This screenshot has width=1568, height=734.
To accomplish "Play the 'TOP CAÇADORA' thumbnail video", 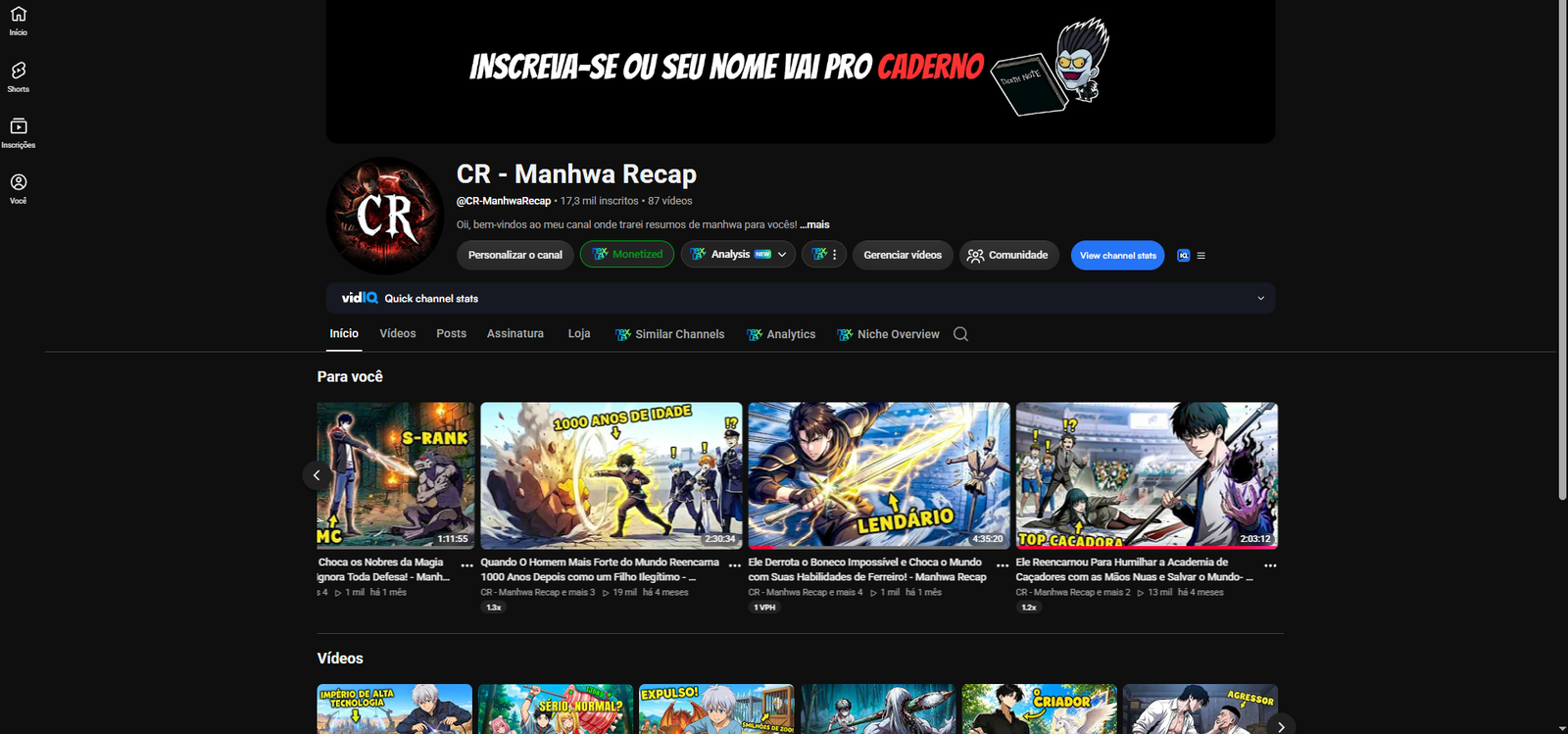I will [1147, 475].
